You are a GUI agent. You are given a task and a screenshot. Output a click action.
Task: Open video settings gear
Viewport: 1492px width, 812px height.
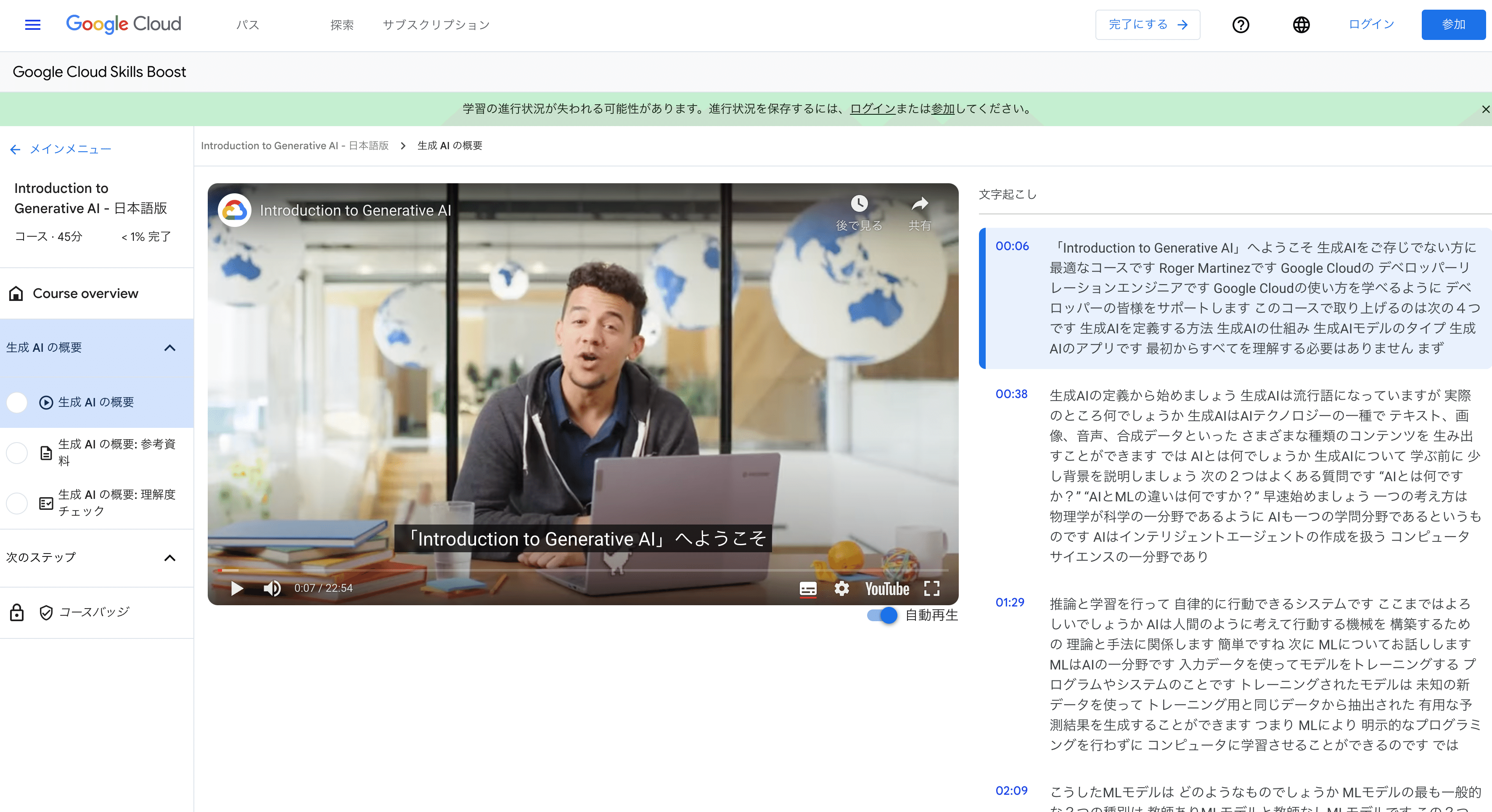[x=841, y=588]
